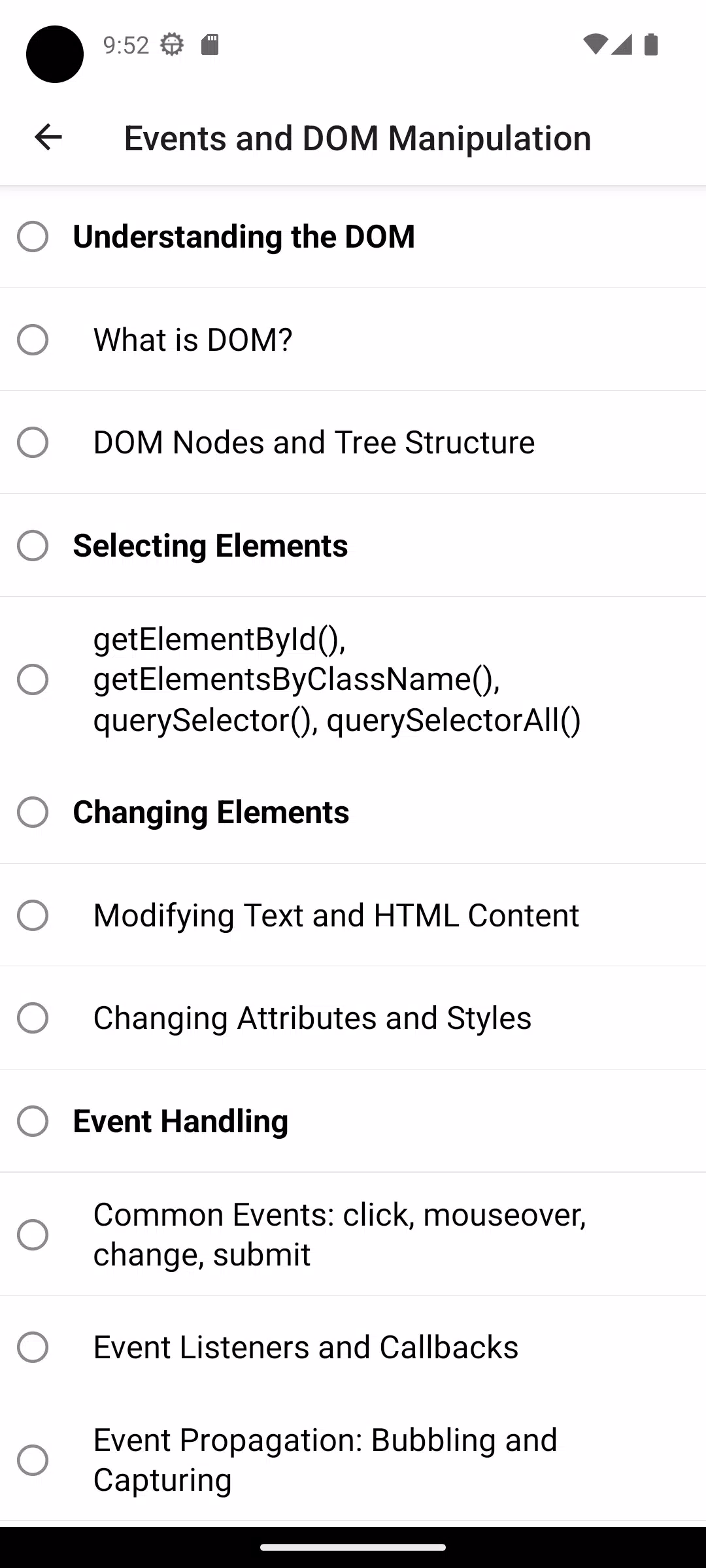
Task: Check the circle beside What is DOM?
Action: click(x=33, y=340)
